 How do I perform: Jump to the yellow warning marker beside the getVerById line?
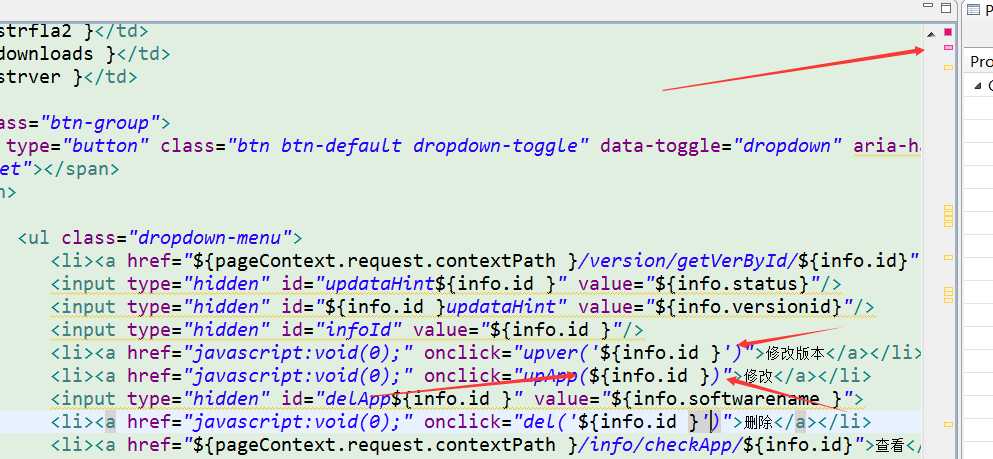948,258
